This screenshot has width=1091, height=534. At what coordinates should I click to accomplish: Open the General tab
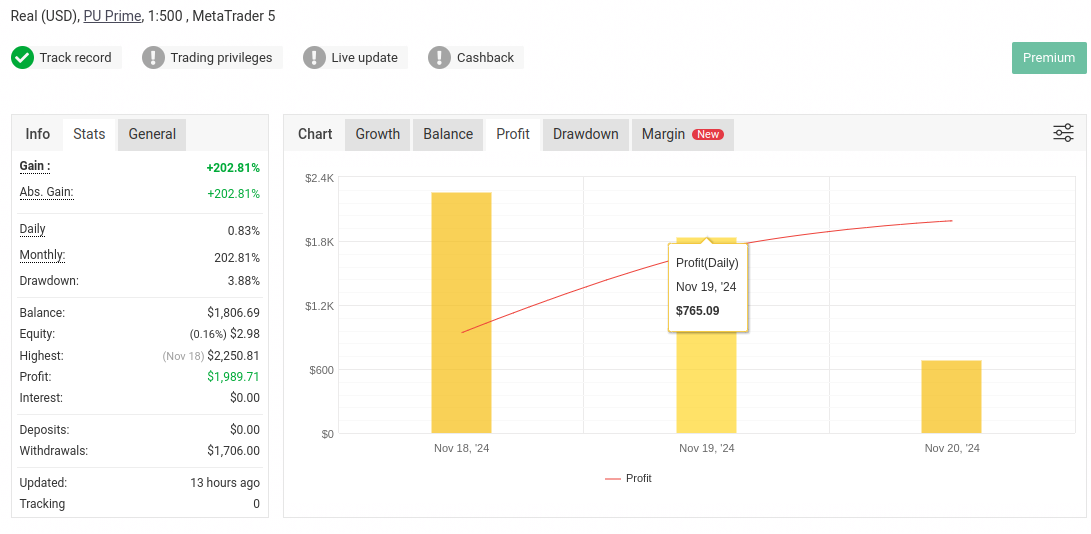[152, 134]
